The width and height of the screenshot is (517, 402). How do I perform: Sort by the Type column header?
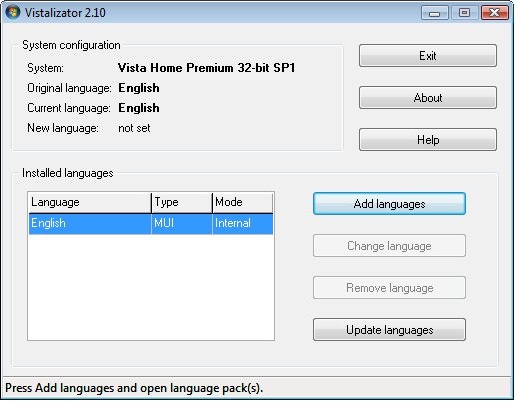[x=182, y=202]
